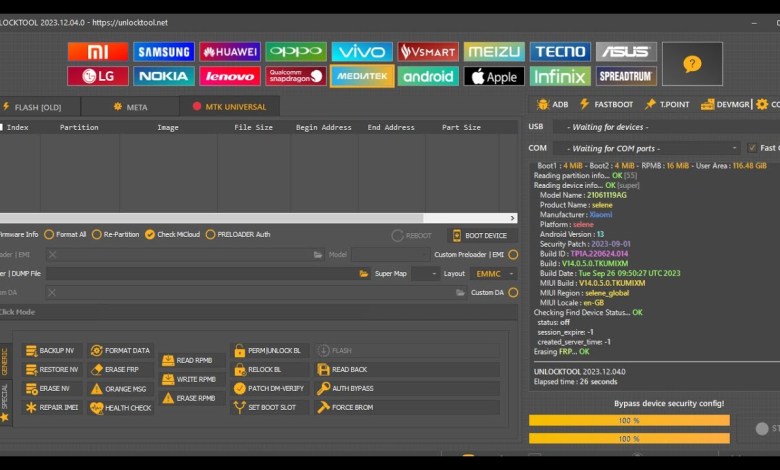Image resolution: width=780 pixels, height=470 pixels.
Task: Click the READ RPMB button
Action: point(192,360)
